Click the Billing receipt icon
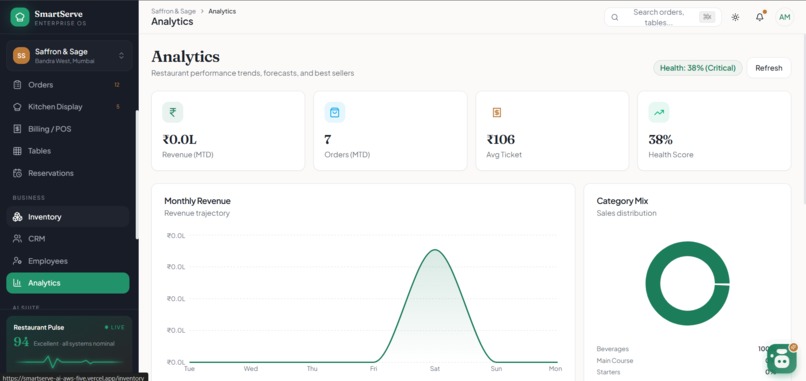Viewport: 806px width, 381px height. click(17, 129)
